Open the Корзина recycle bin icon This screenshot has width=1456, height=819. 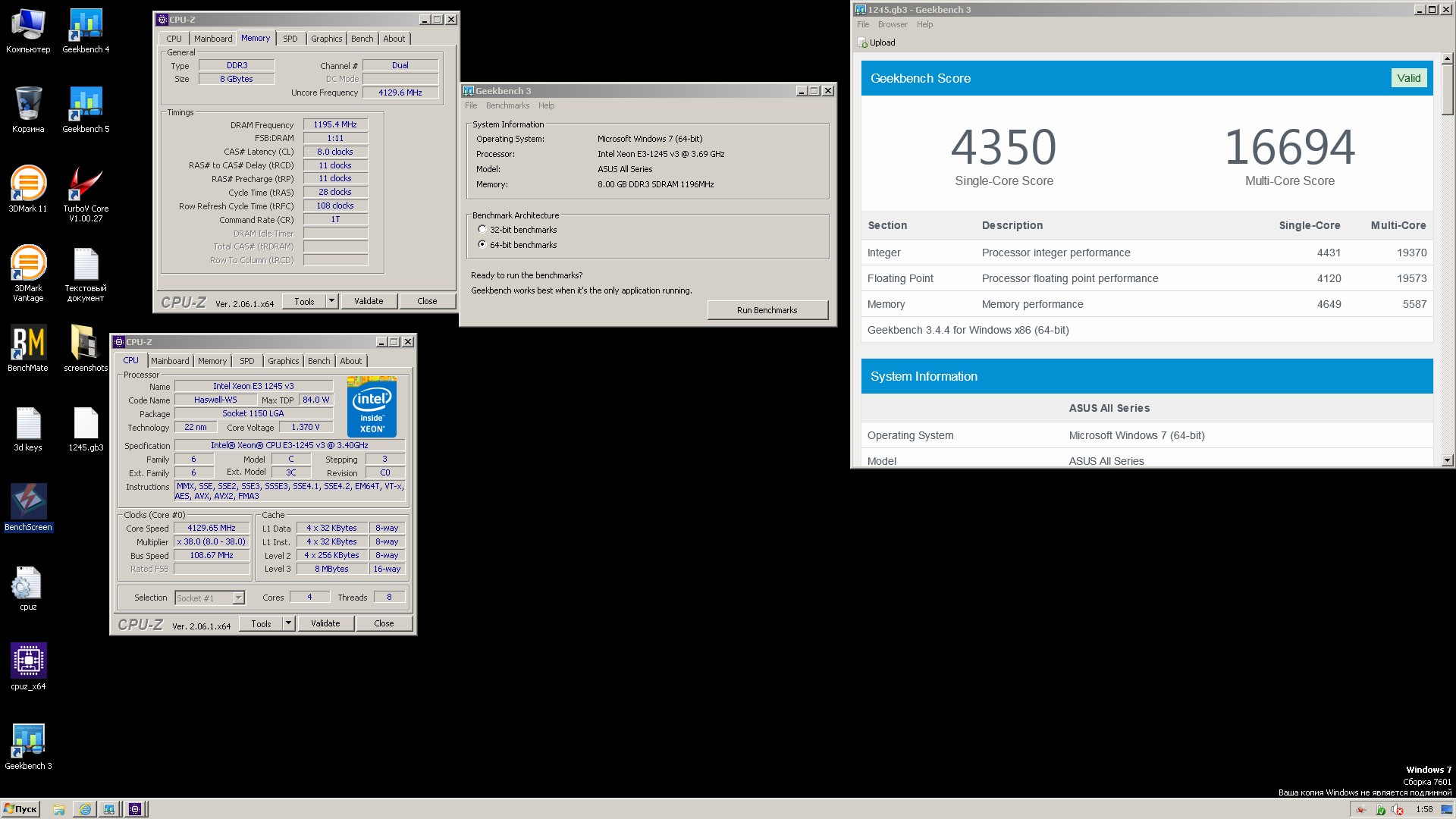28,110
